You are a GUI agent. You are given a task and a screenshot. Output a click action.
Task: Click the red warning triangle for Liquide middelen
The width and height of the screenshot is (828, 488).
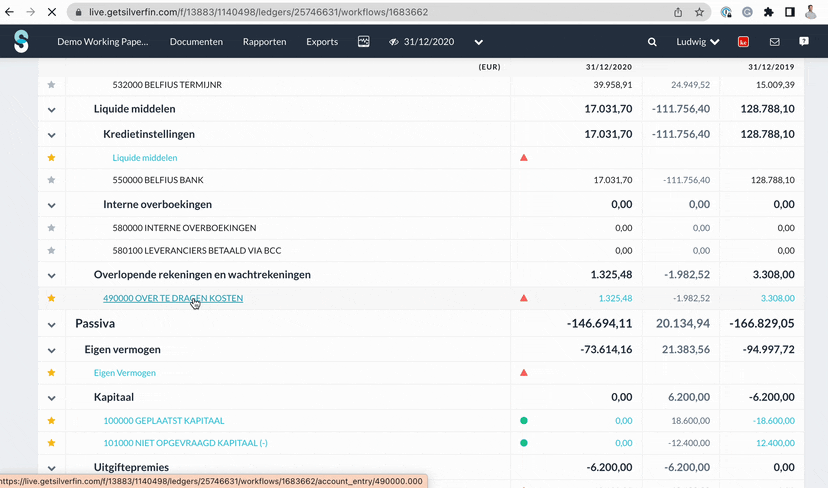coord(524,157)
